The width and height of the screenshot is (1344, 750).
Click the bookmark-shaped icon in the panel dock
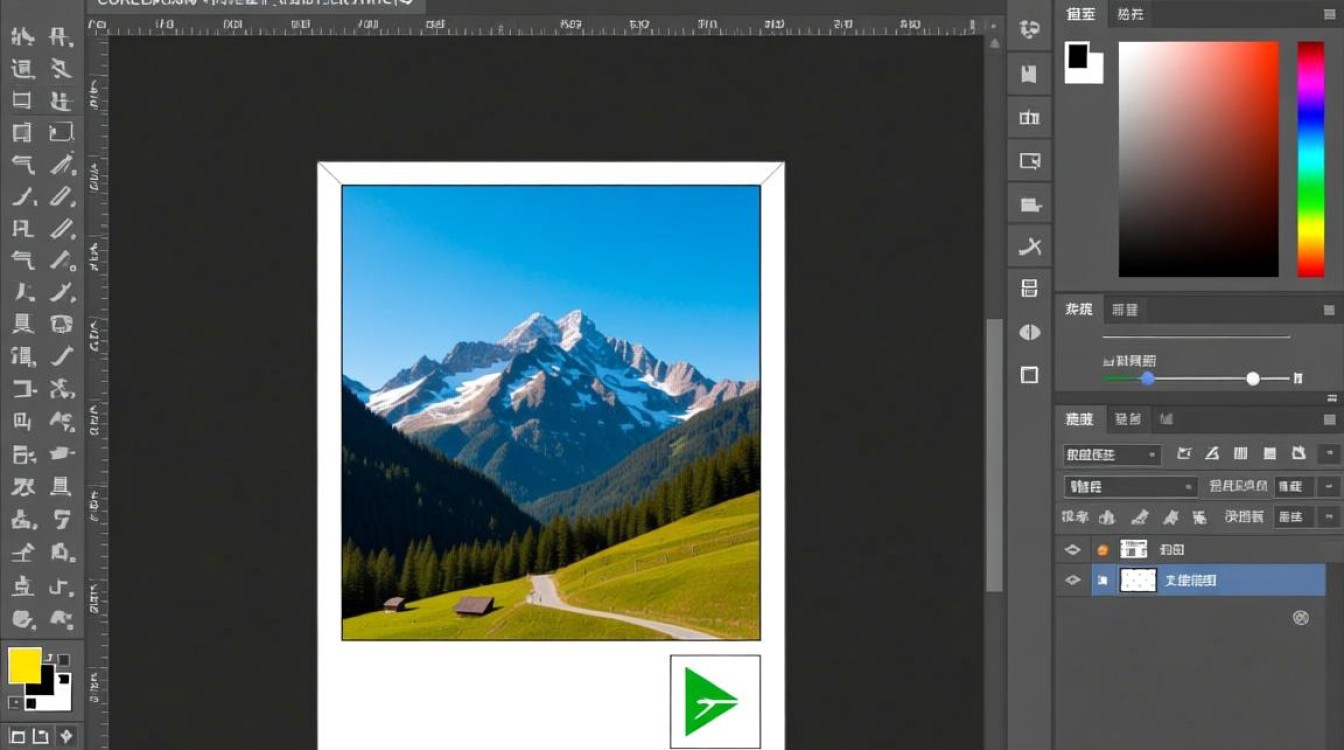1029,74
